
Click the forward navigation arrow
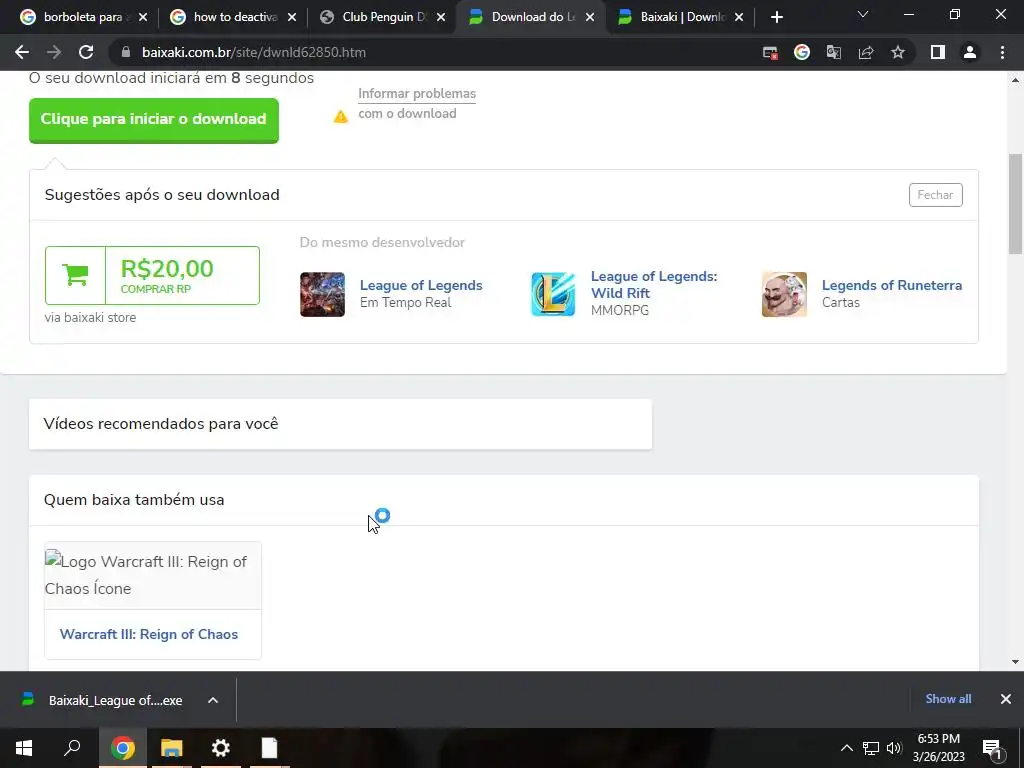pos(54,52)
